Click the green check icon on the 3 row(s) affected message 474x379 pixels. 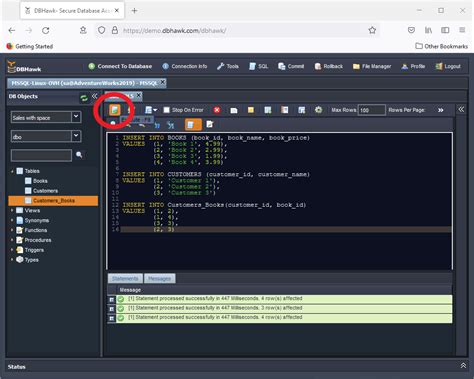tap(121, 308)
